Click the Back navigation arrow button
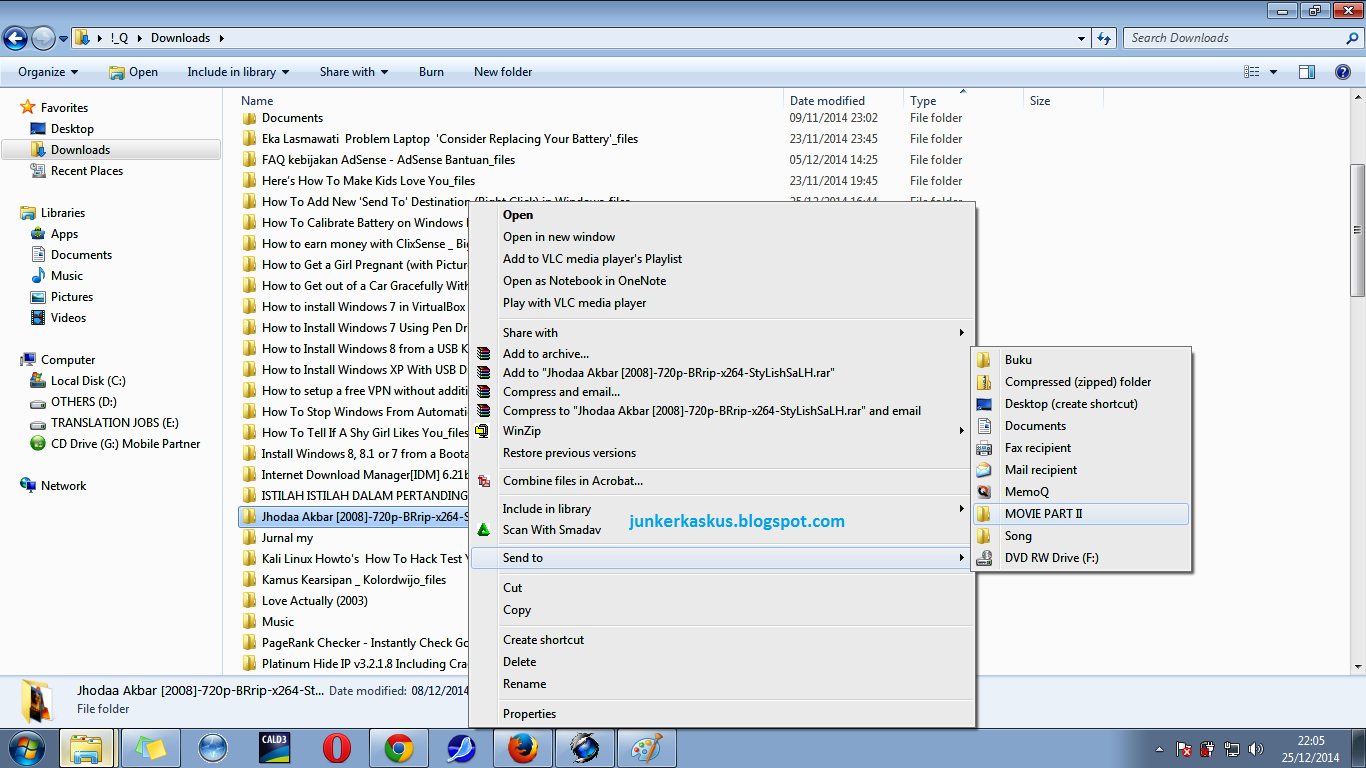Screen dimensions: 1366x768 tap(15, 38)
